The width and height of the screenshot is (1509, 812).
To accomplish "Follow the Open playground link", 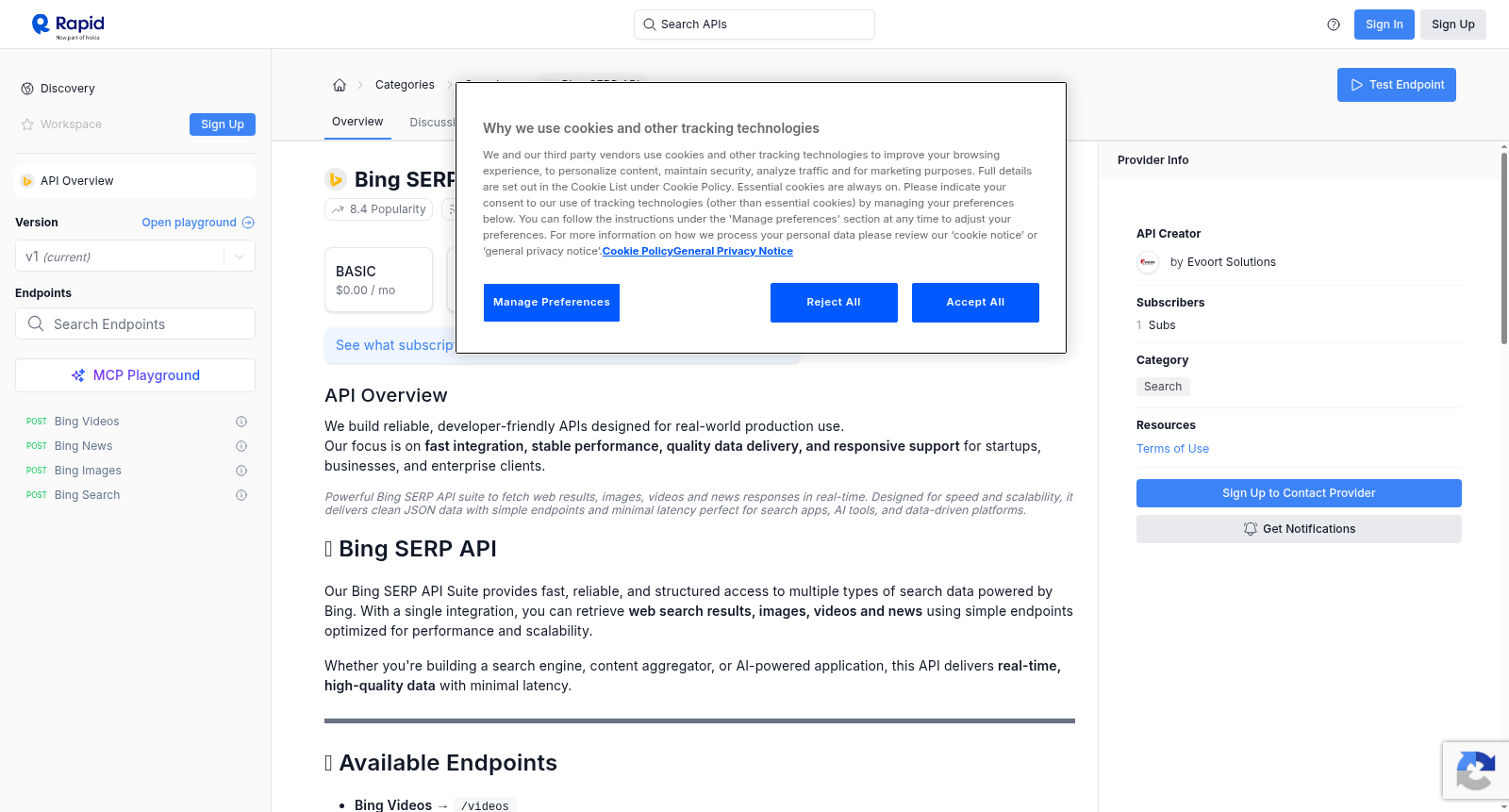I will point(198,223).
